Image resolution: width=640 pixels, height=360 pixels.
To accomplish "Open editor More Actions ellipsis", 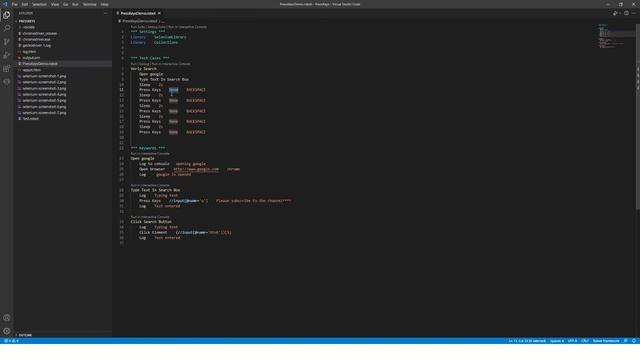I will (634, 13).
